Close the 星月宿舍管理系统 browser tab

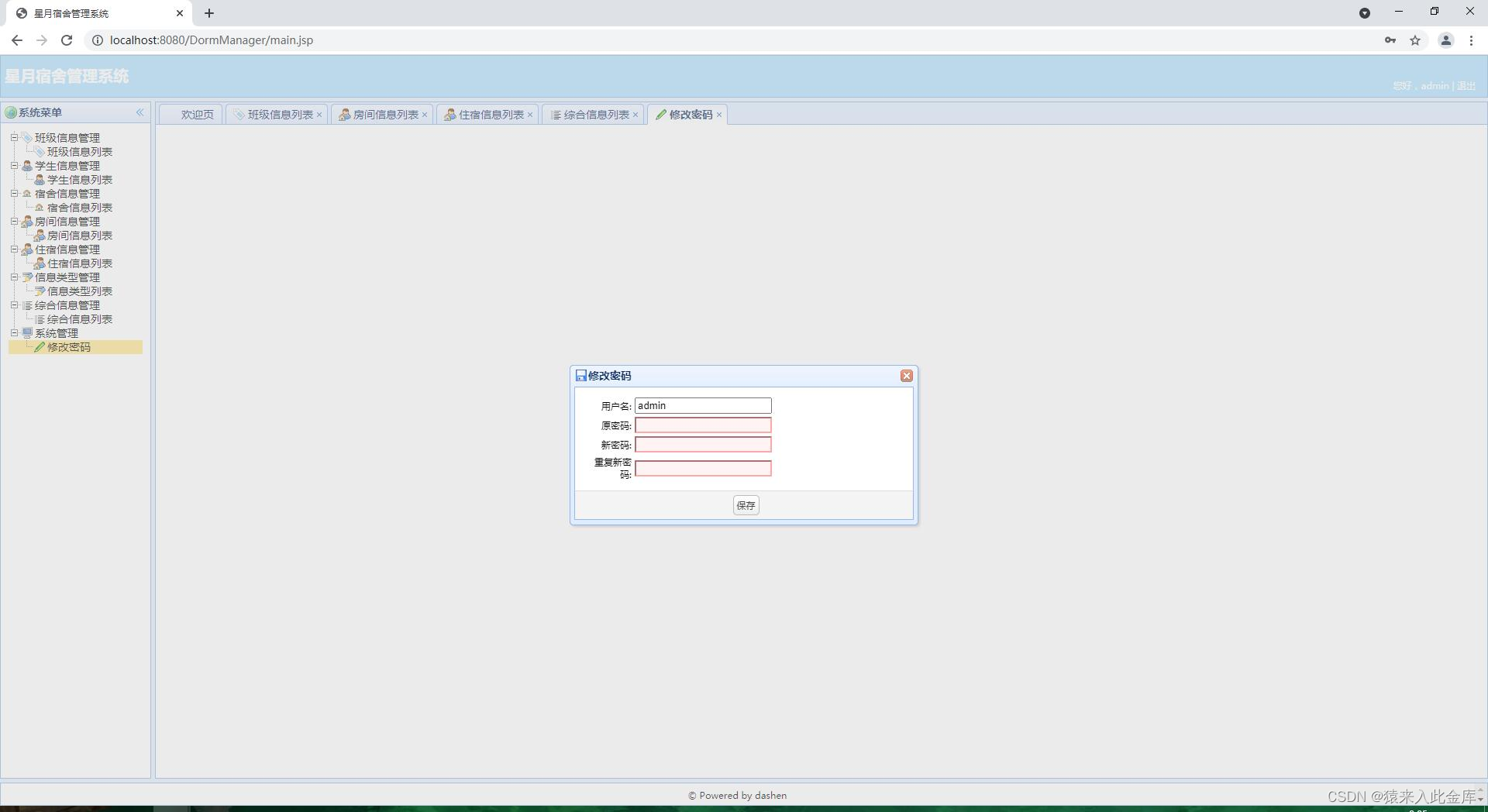click(x=180, y=13)
